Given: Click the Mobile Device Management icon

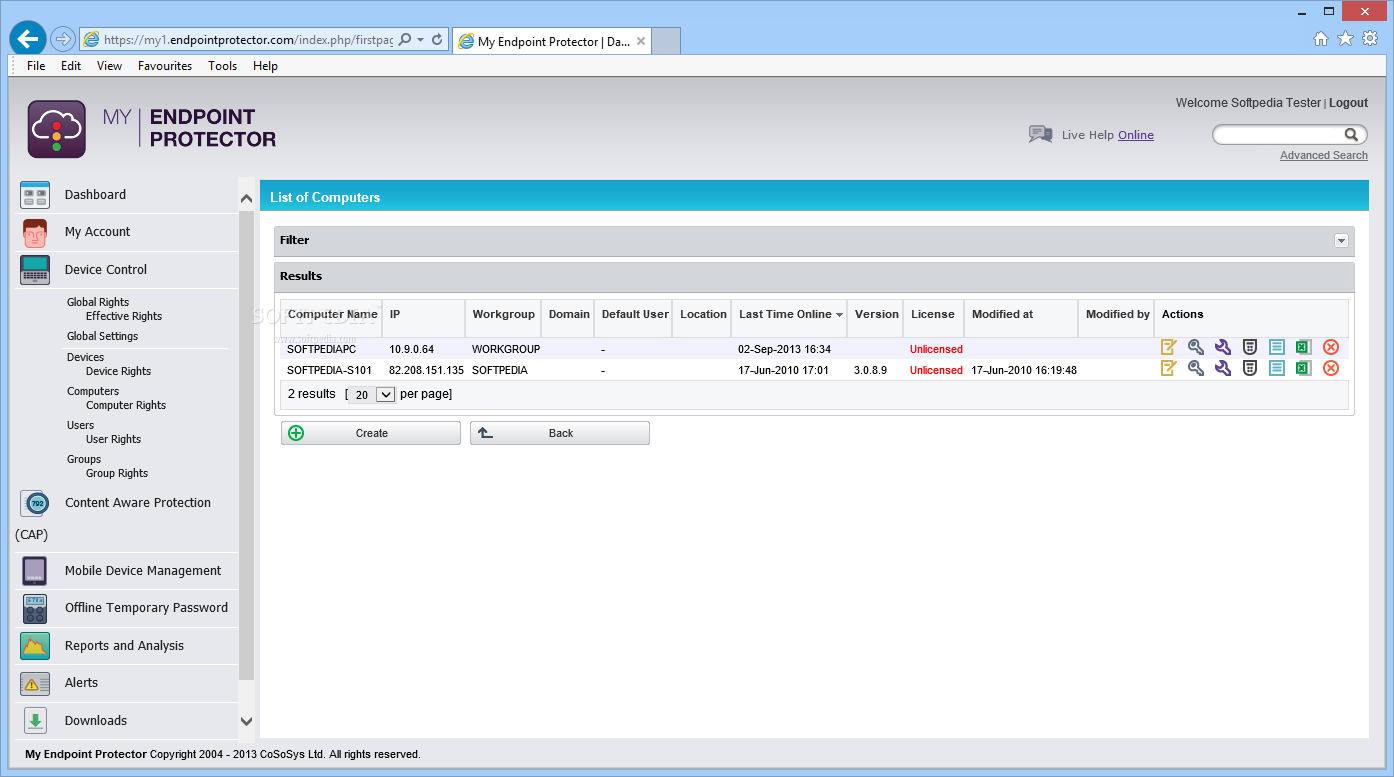Looking at the screenshot, I should pyautogui.click(x=35, y=571).
